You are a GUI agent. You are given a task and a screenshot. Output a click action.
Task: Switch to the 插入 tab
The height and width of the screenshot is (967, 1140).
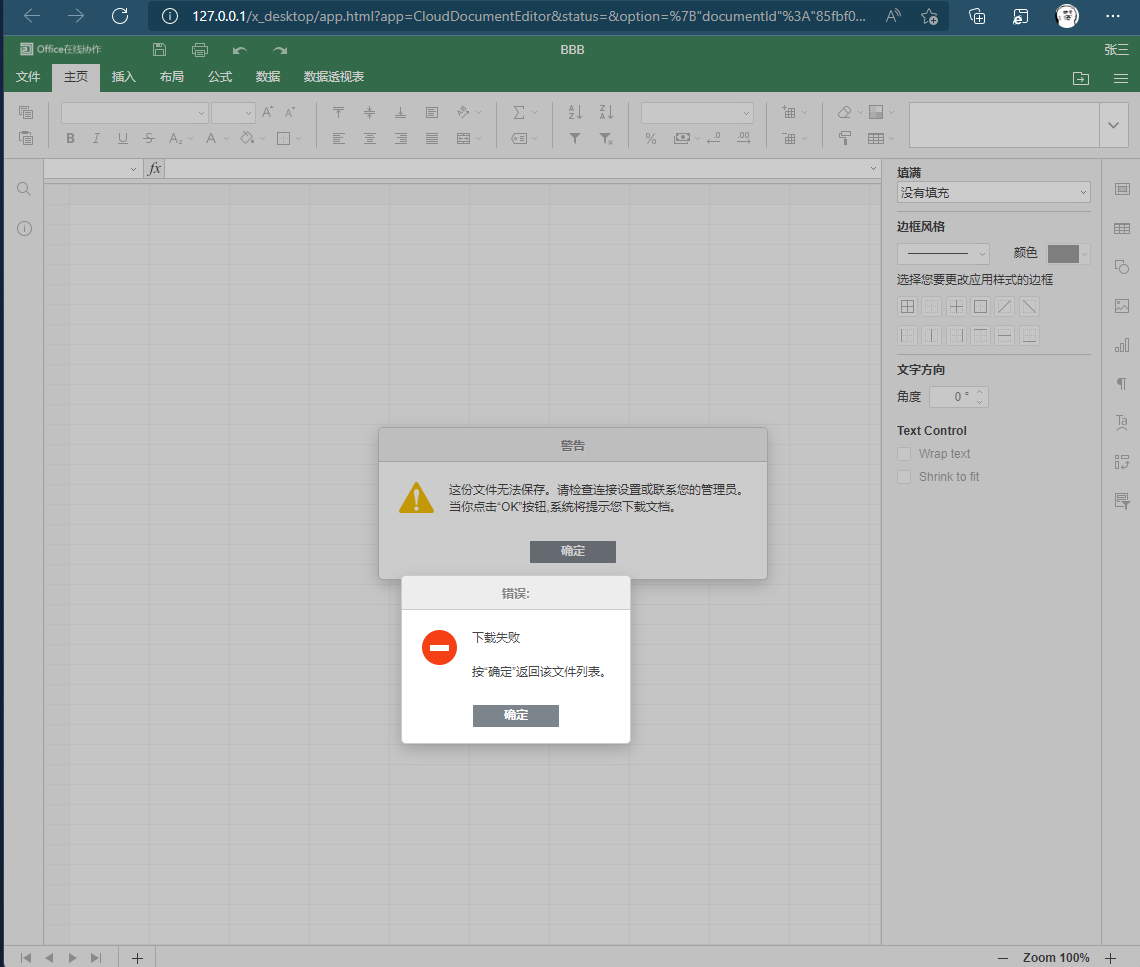124,77
